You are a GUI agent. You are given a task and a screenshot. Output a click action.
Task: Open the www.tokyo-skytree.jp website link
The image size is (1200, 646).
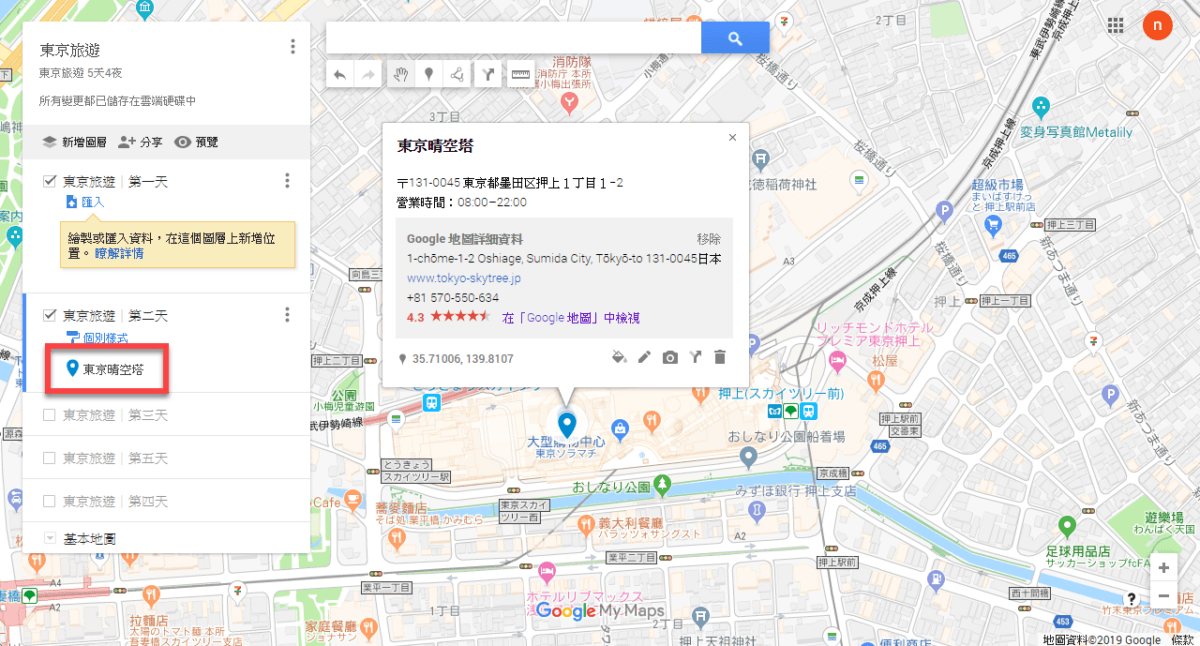[x=464, y=278]
